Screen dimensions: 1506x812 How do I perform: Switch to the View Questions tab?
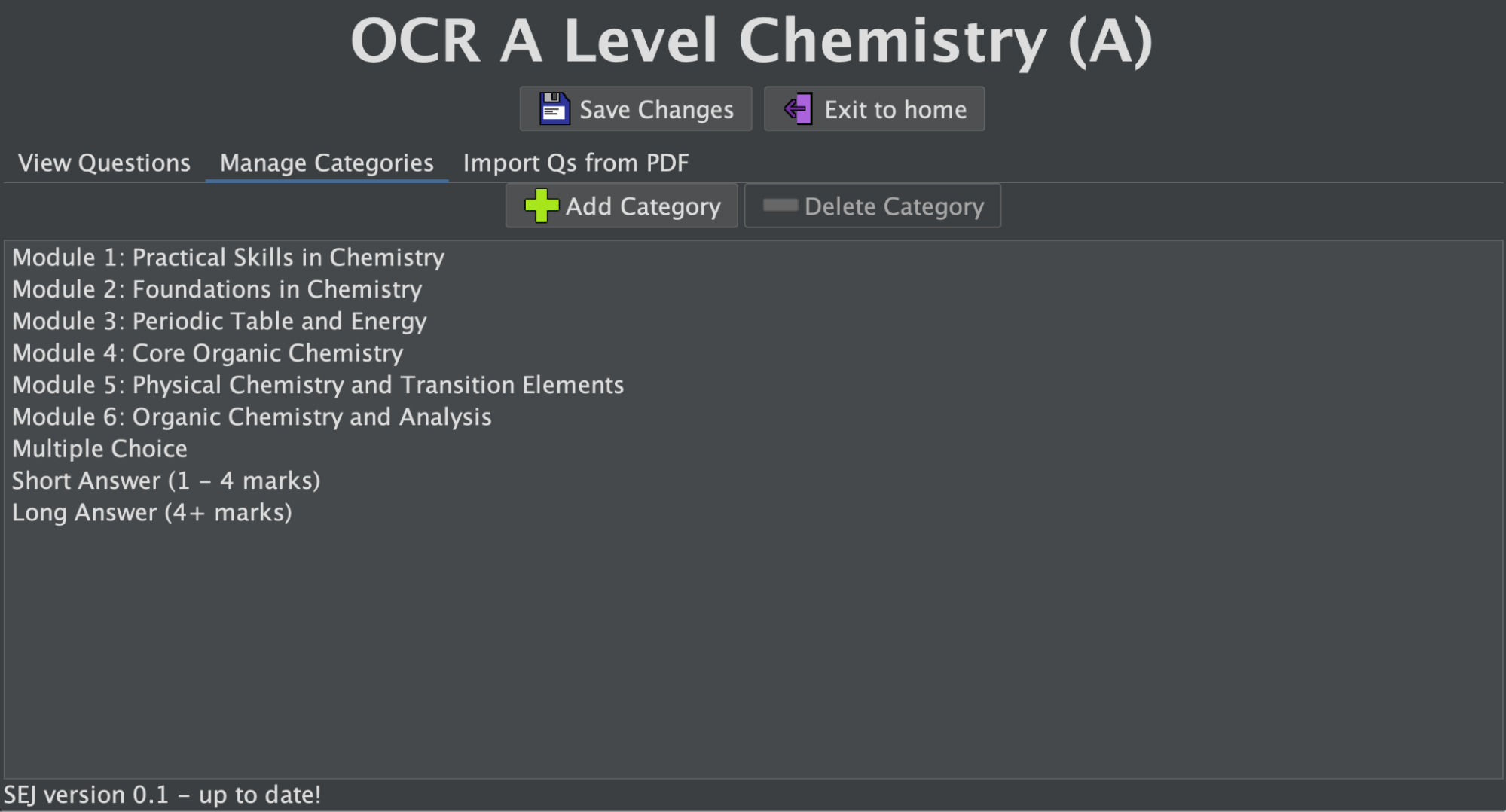104,163
